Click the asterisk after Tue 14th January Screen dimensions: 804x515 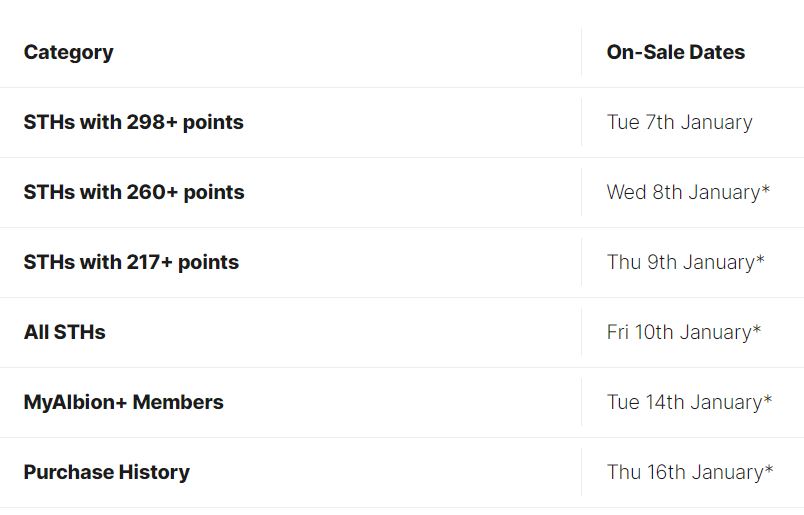(x=768, y=399)
